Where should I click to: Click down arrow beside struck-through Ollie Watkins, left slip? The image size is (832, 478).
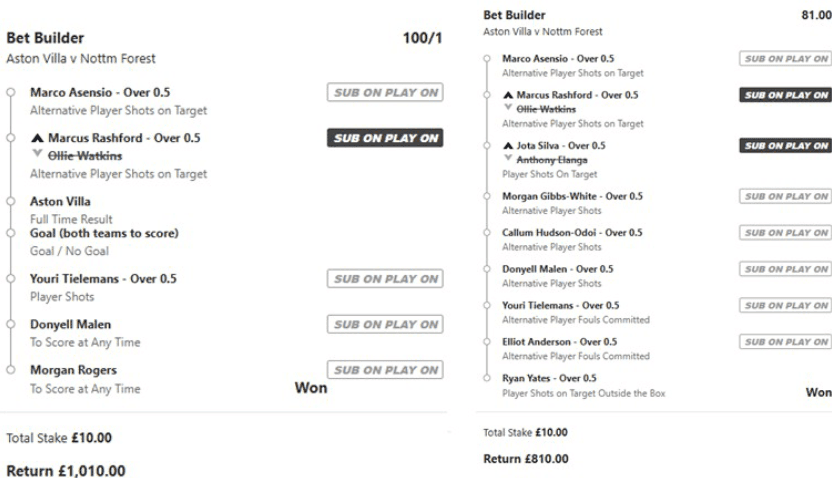[36, 155]
